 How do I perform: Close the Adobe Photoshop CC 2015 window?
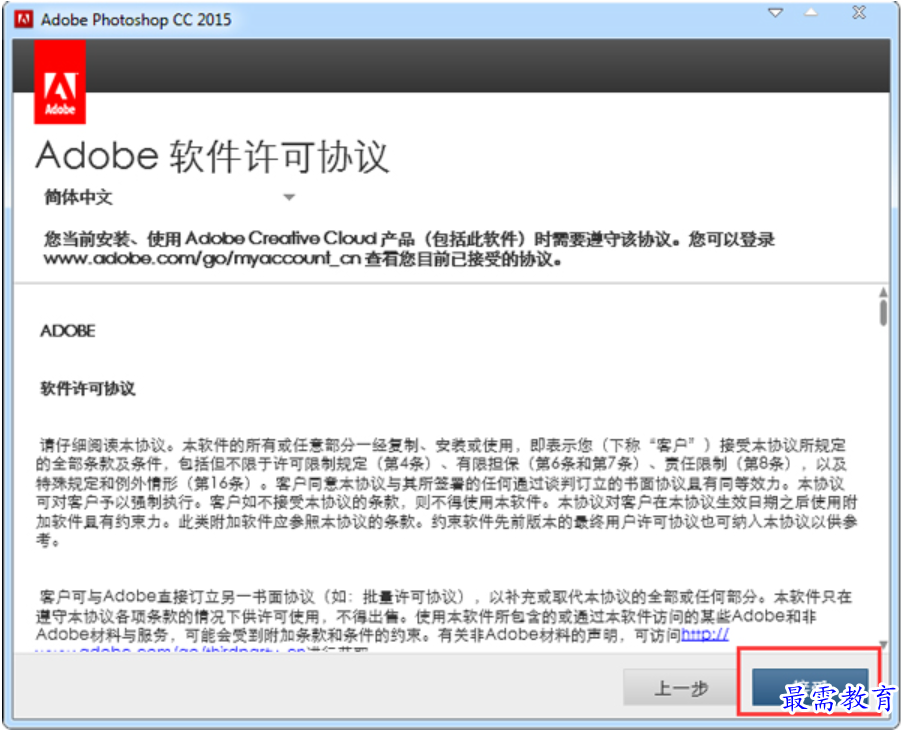point(859,12)
